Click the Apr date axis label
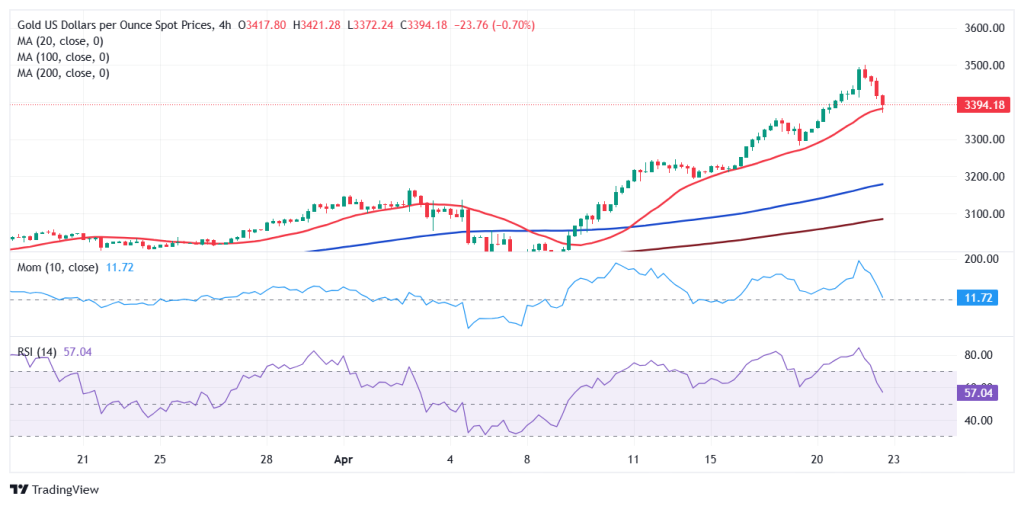Viewport: 1024px width, 506px height. click(344, 458)
